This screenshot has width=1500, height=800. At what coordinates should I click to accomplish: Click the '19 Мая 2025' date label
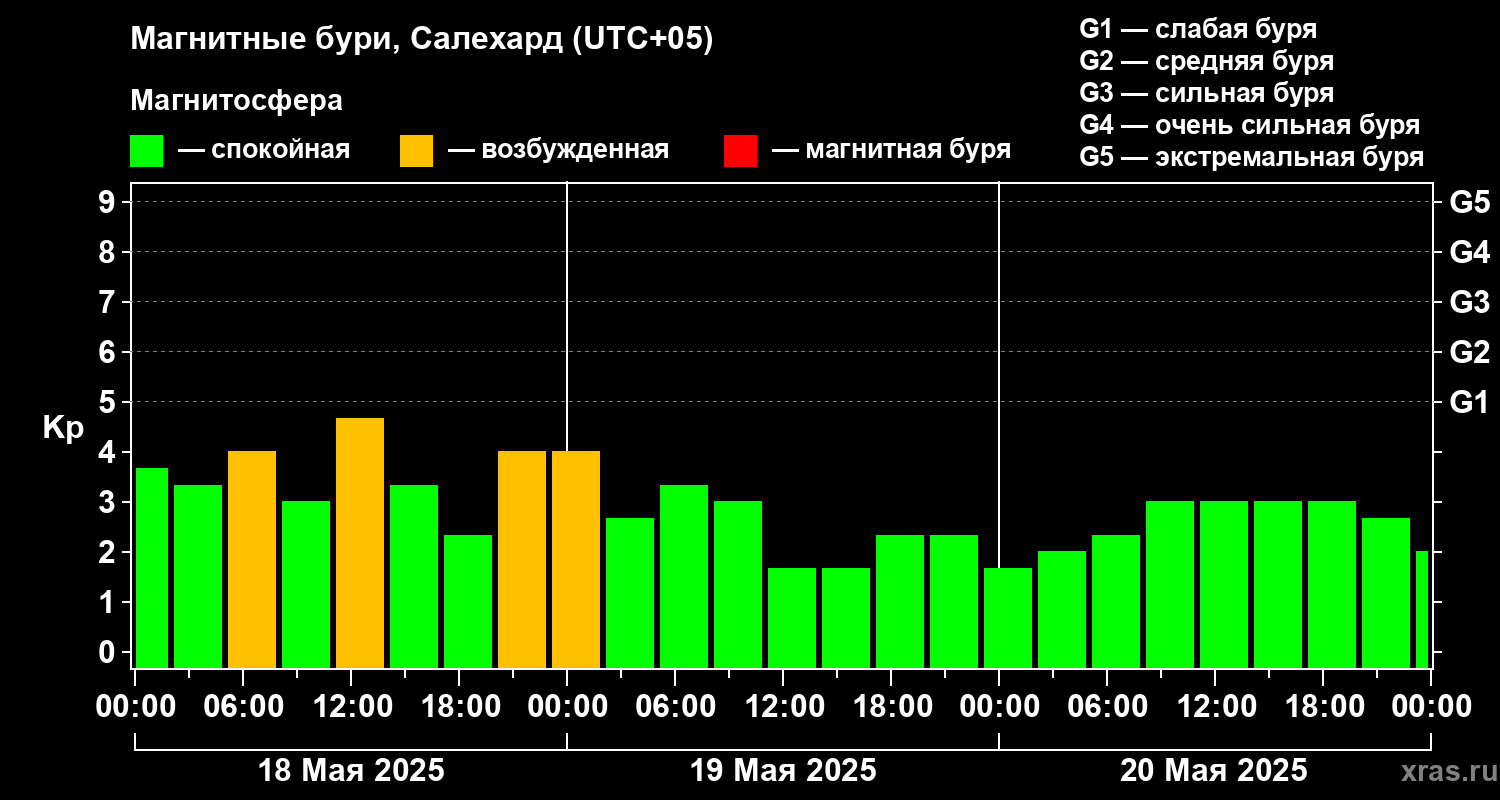point(783,771)
